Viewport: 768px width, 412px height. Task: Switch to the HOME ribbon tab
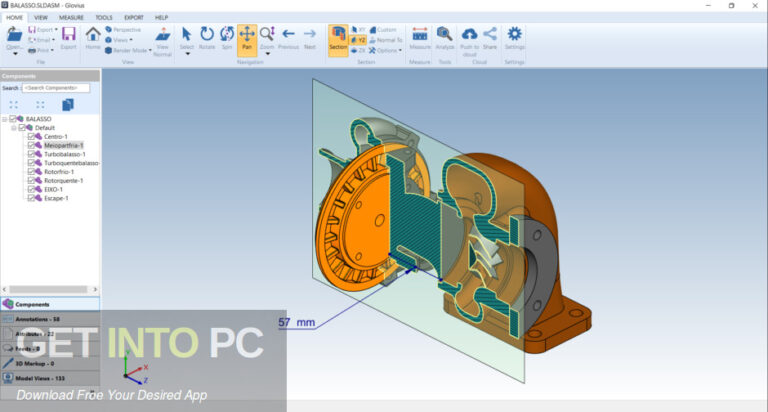pos(14,18)
